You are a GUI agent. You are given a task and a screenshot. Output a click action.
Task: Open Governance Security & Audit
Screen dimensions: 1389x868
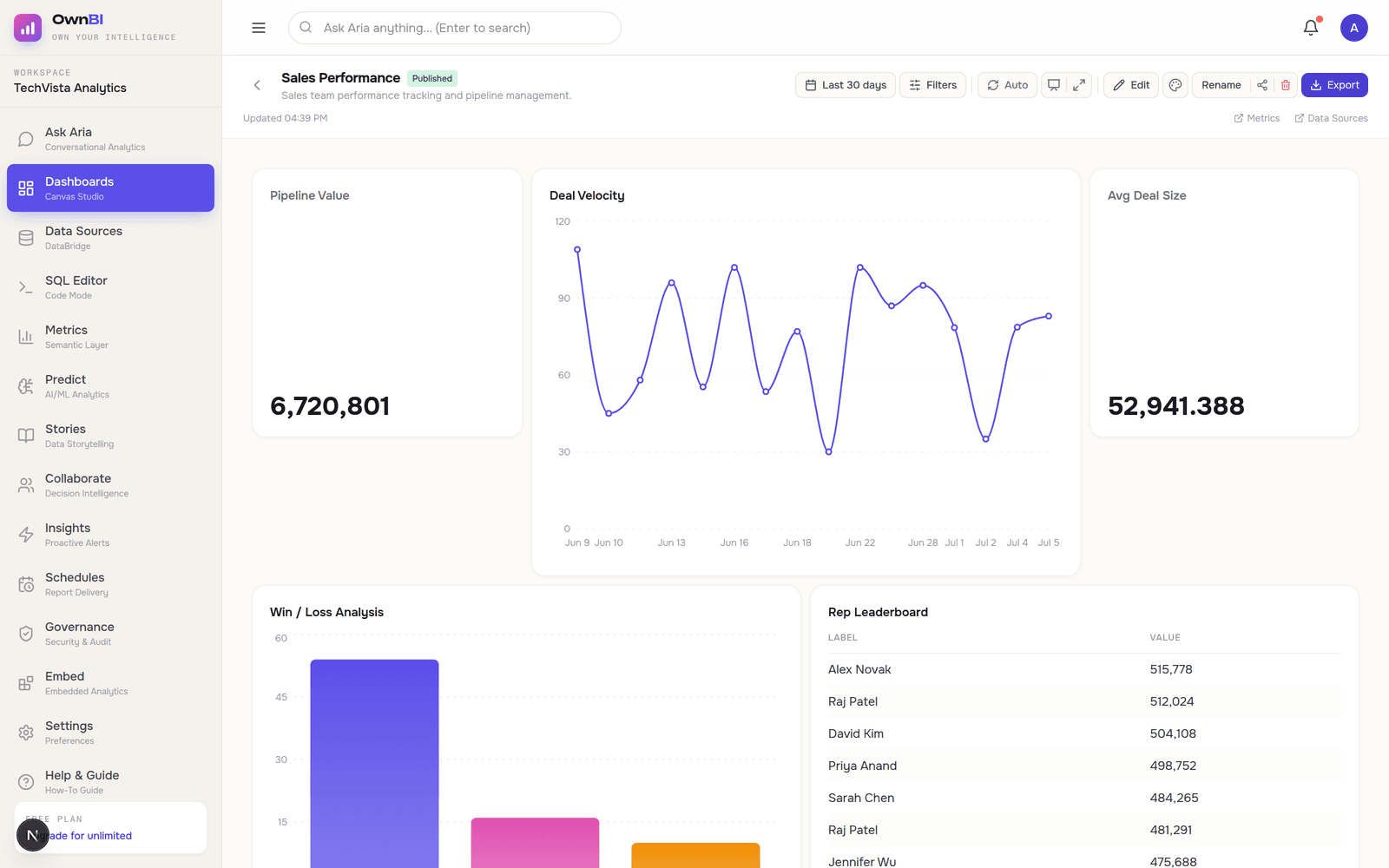tap(110, 634)
